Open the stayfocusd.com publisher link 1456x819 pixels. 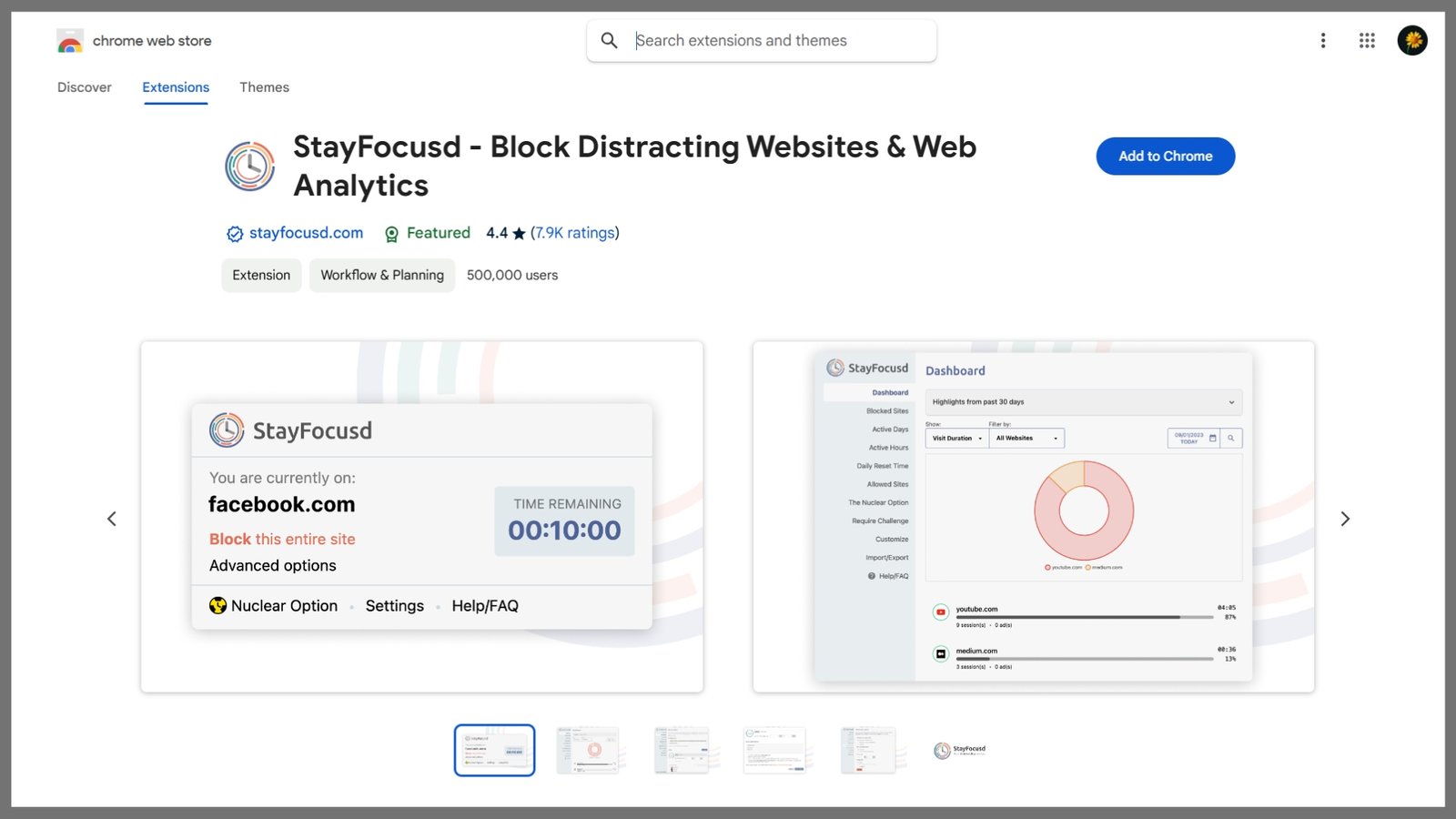306,233
